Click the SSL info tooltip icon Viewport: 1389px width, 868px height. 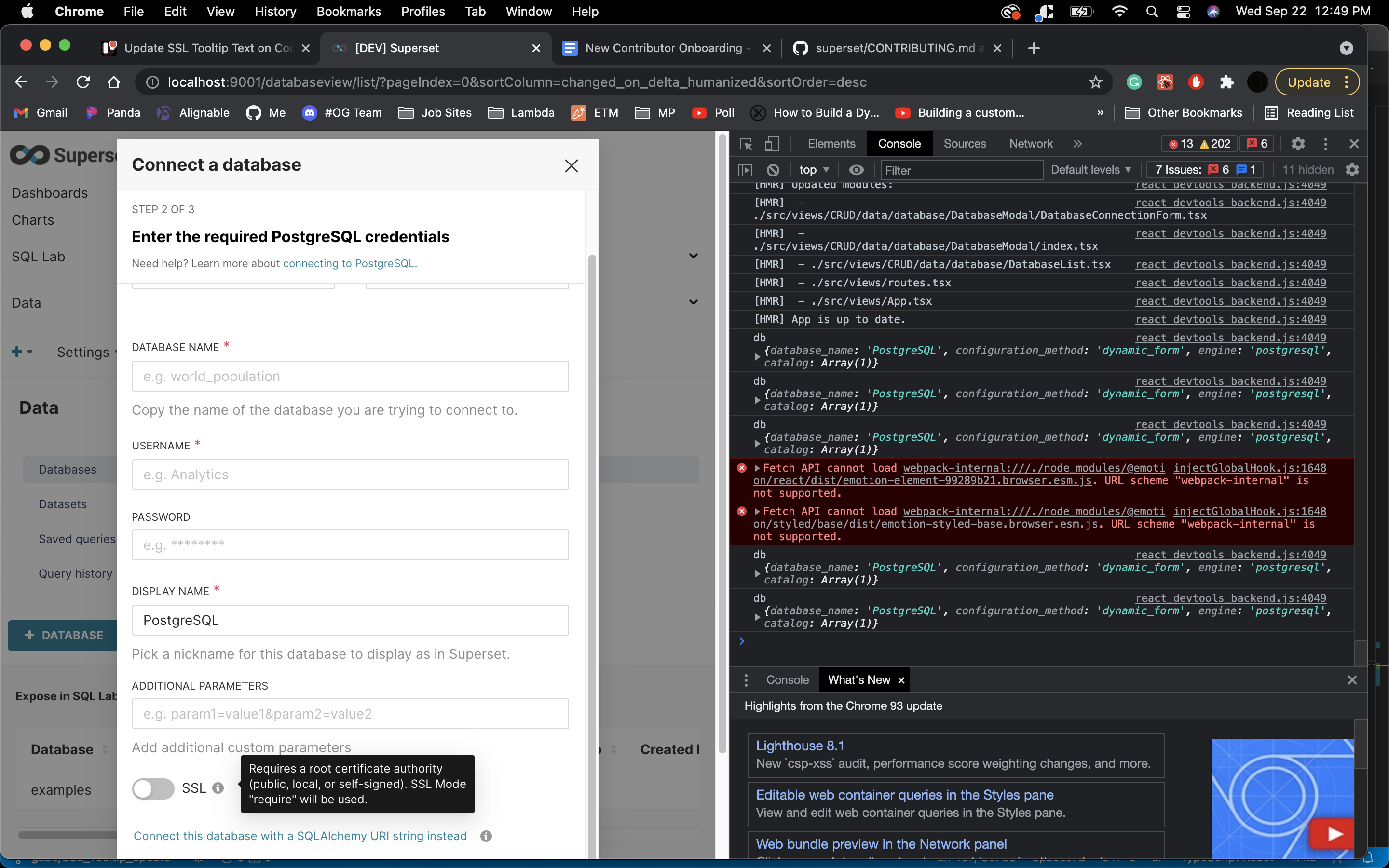[x=218, y=788]
